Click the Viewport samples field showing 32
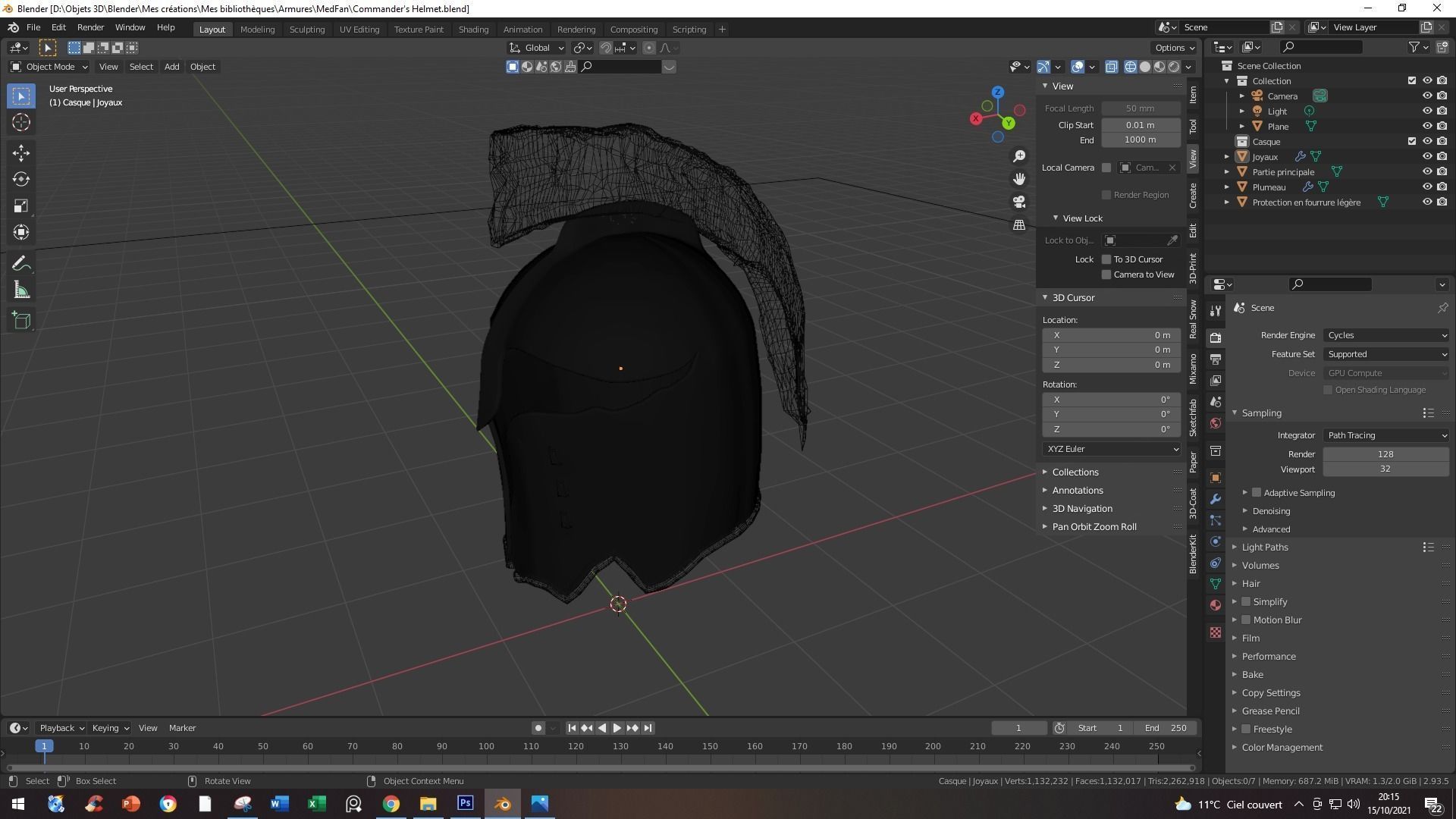Viewport: 1456px width, 819px height. coord(1385,469)
